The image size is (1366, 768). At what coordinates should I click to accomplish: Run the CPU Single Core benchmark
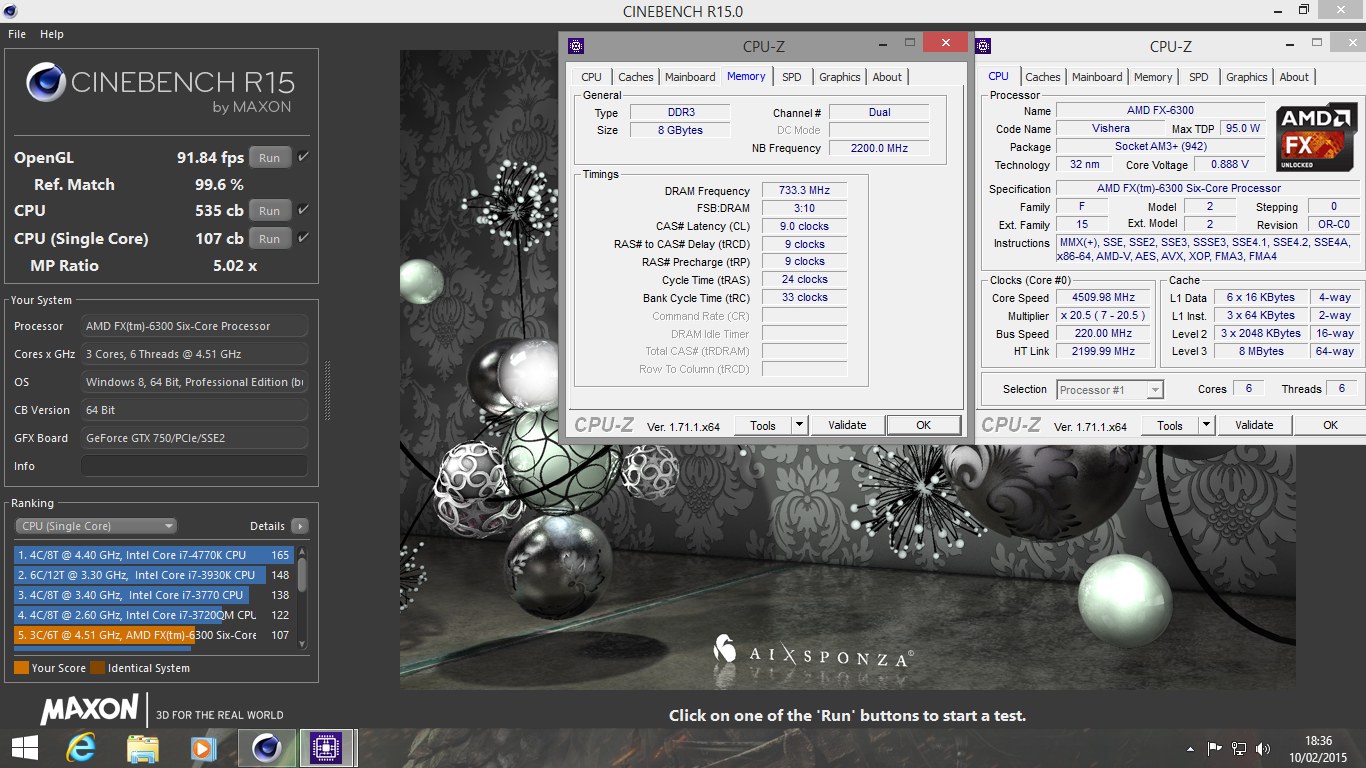[270, 239]
